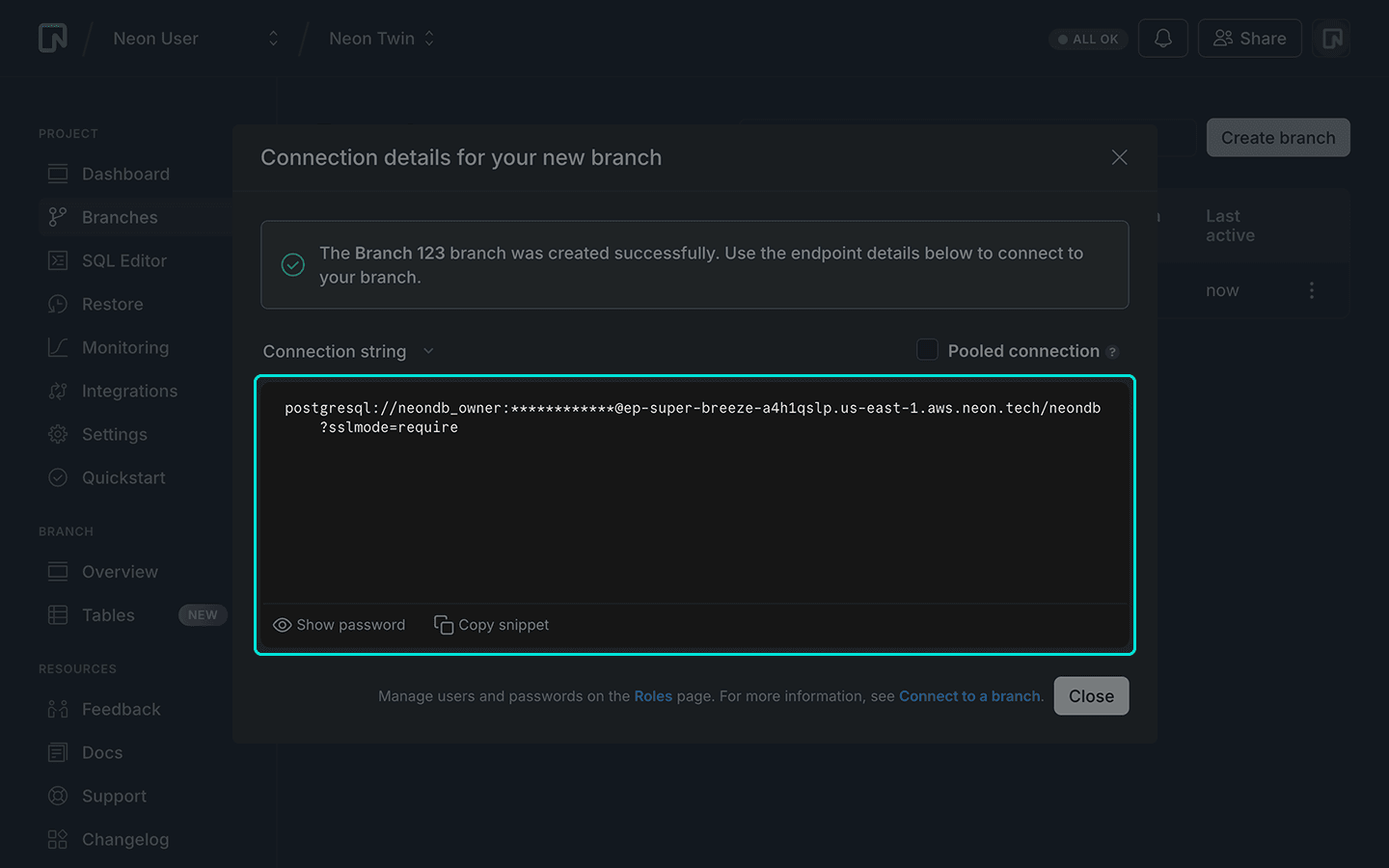Open the Tables label in sidebar
The image size is (1389, 868).
point(108,615)
